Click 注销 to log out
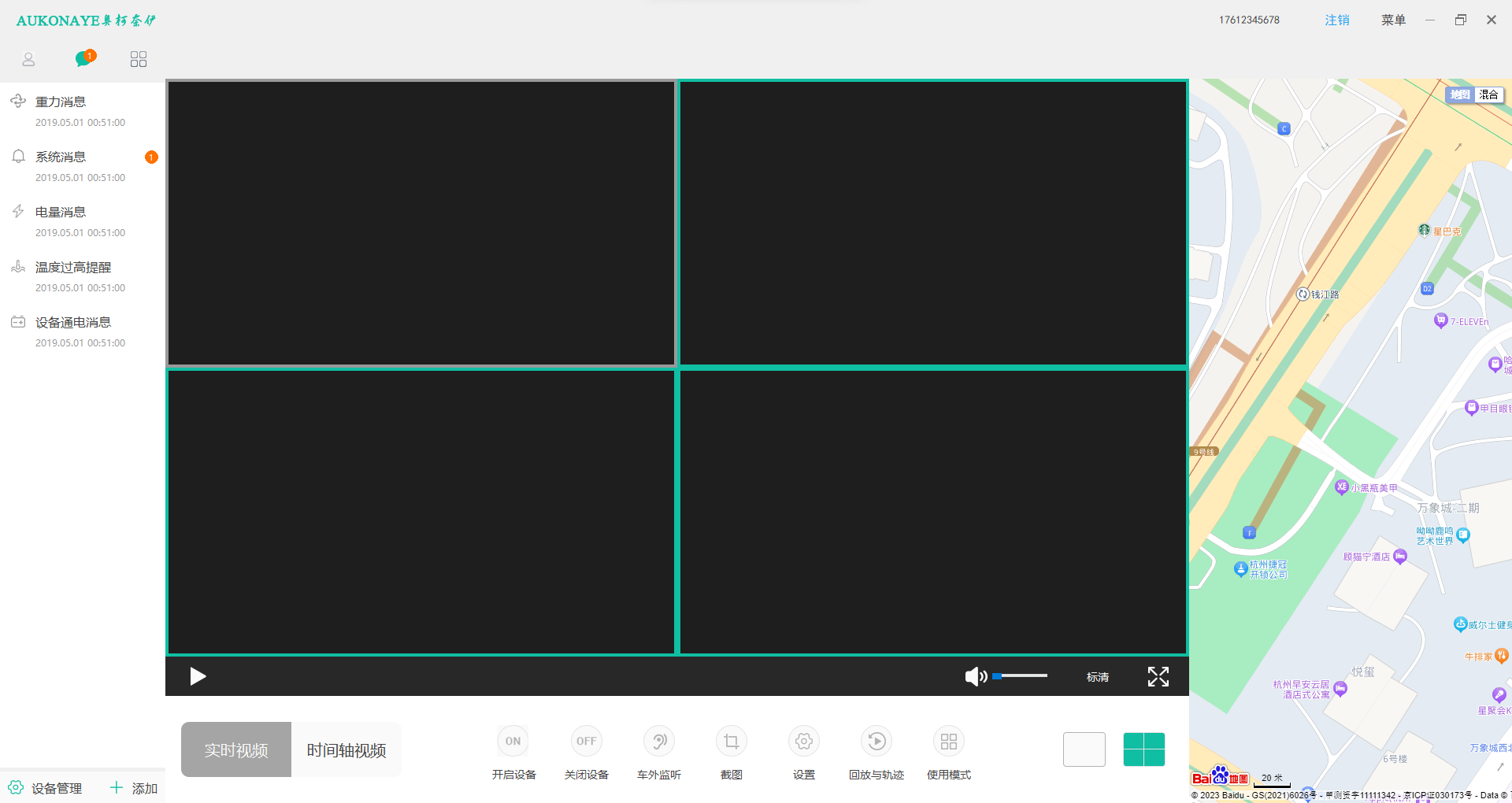The image size is (1512, 803). pos(1337,20)
